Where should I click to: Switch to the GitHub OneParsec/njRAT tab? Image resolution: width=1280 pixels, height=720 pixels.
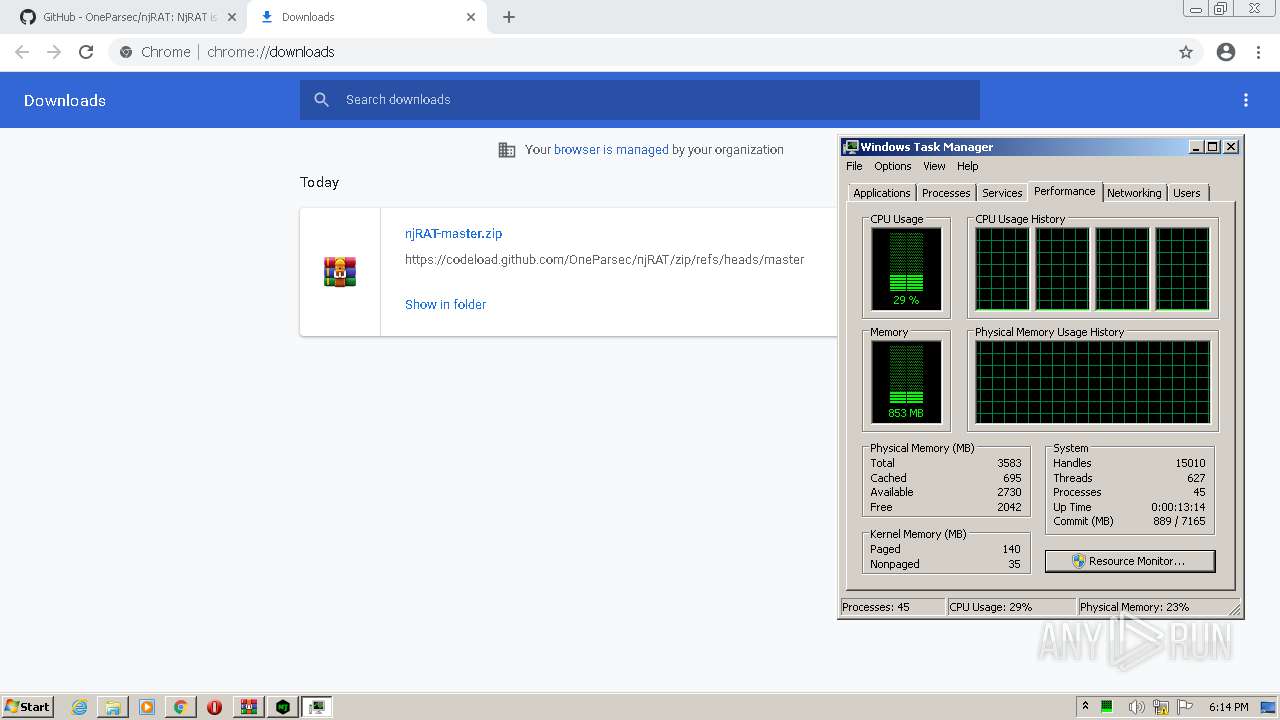pos(128,17)
